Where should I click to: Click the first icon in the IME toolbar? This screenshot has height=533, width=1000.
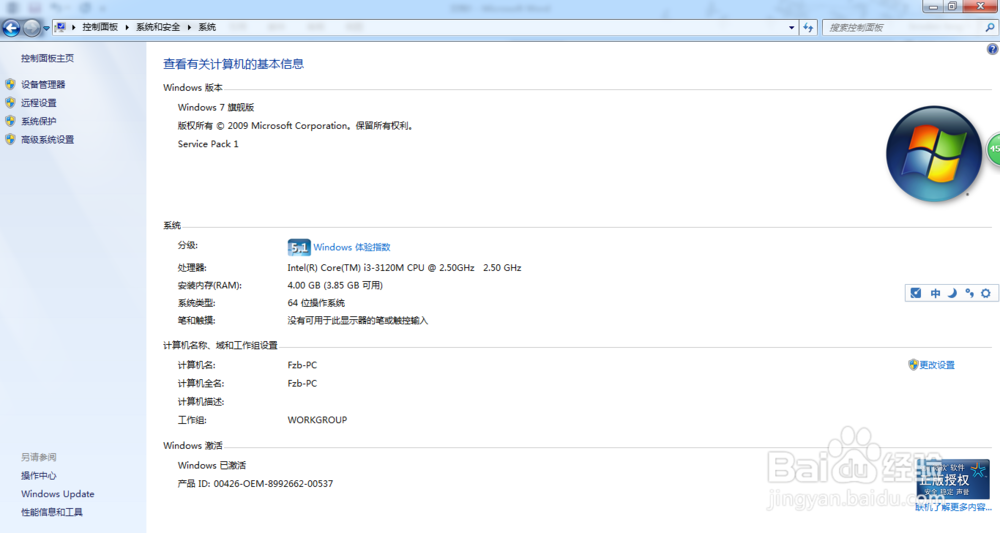[916, 293]
